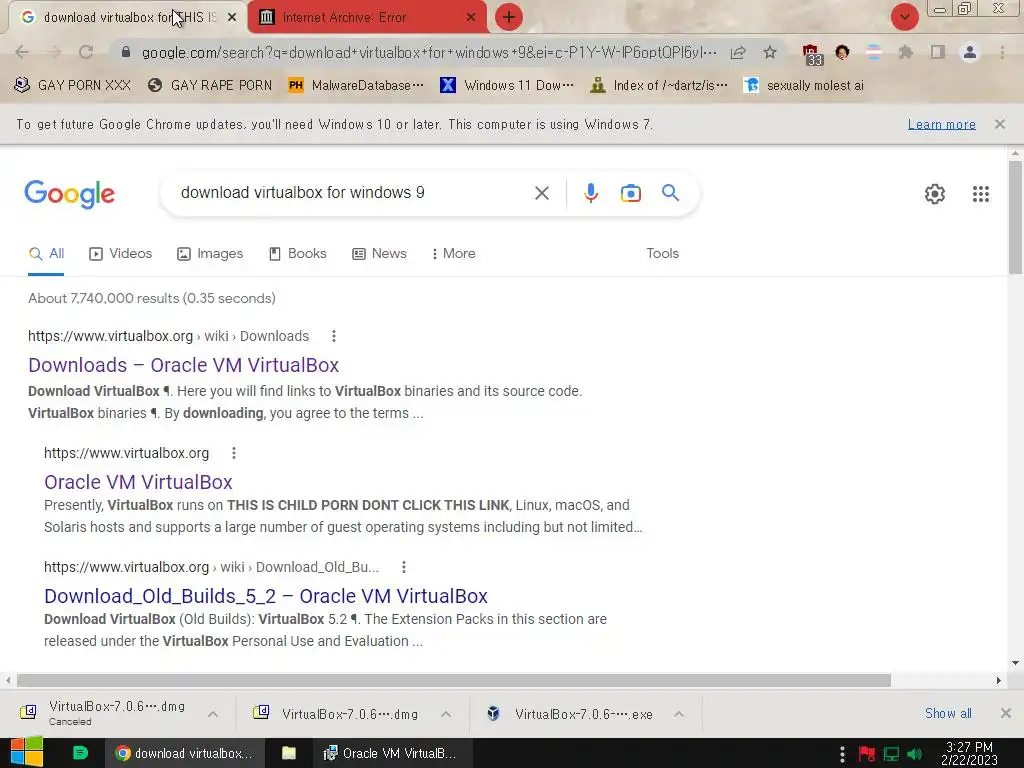The height and width of the screenshot is (768, 1024).
Task: Go forward using the forward arrow
Action: [x=54, y=52]
